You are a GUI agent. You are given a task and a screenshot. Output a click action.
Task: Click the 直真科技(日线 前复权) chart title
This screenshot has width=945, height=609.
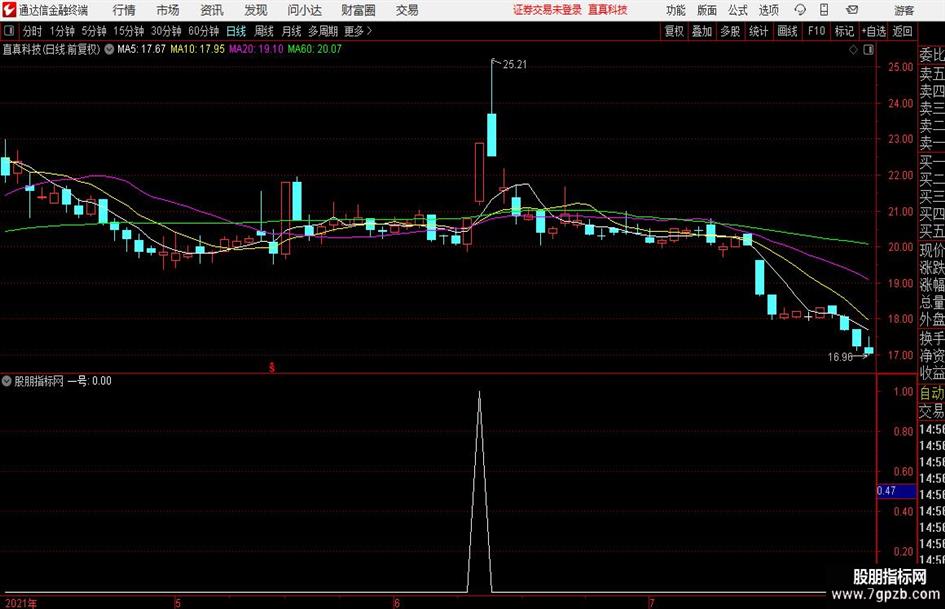click(x=51, y=49)
